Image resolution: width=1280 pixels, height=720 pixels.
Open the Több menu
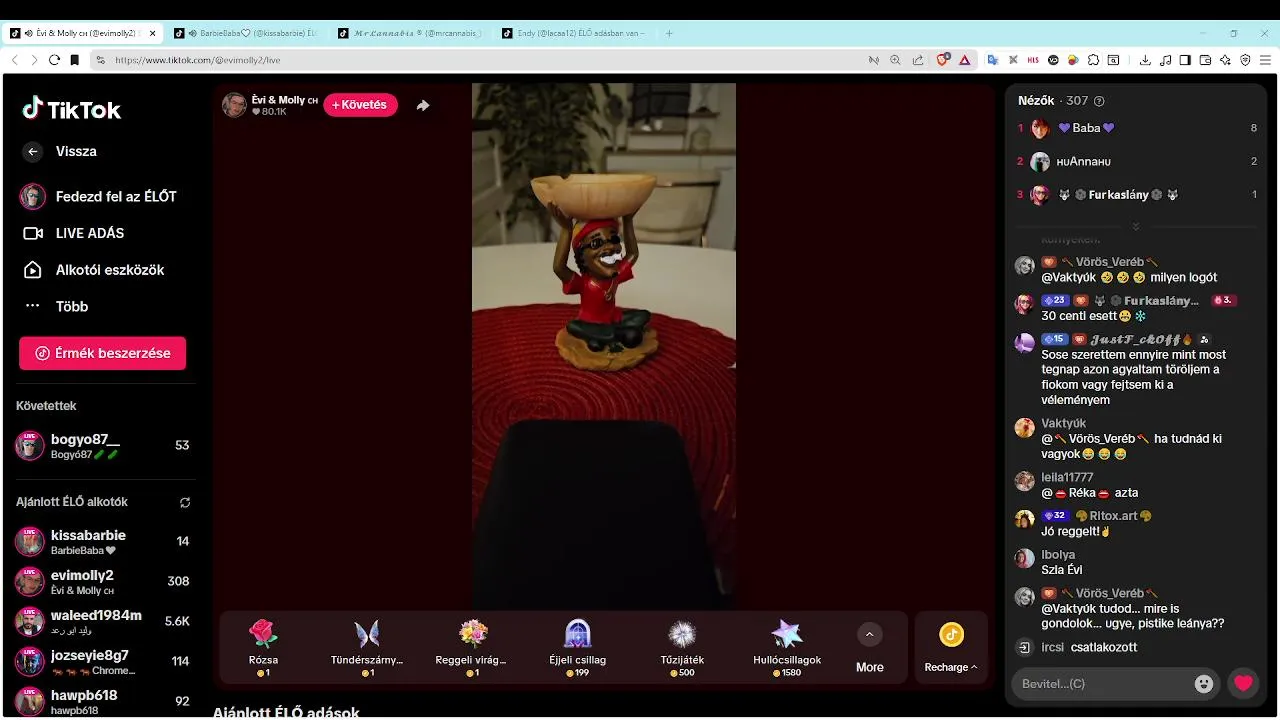[57, 306]
